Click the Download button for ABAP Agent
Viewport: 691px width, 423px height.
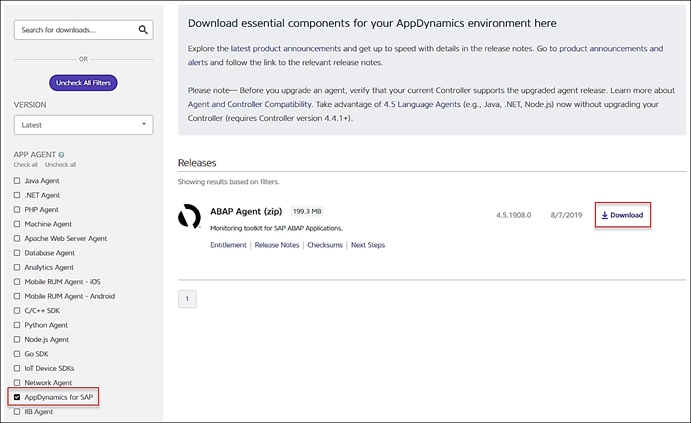622,215
